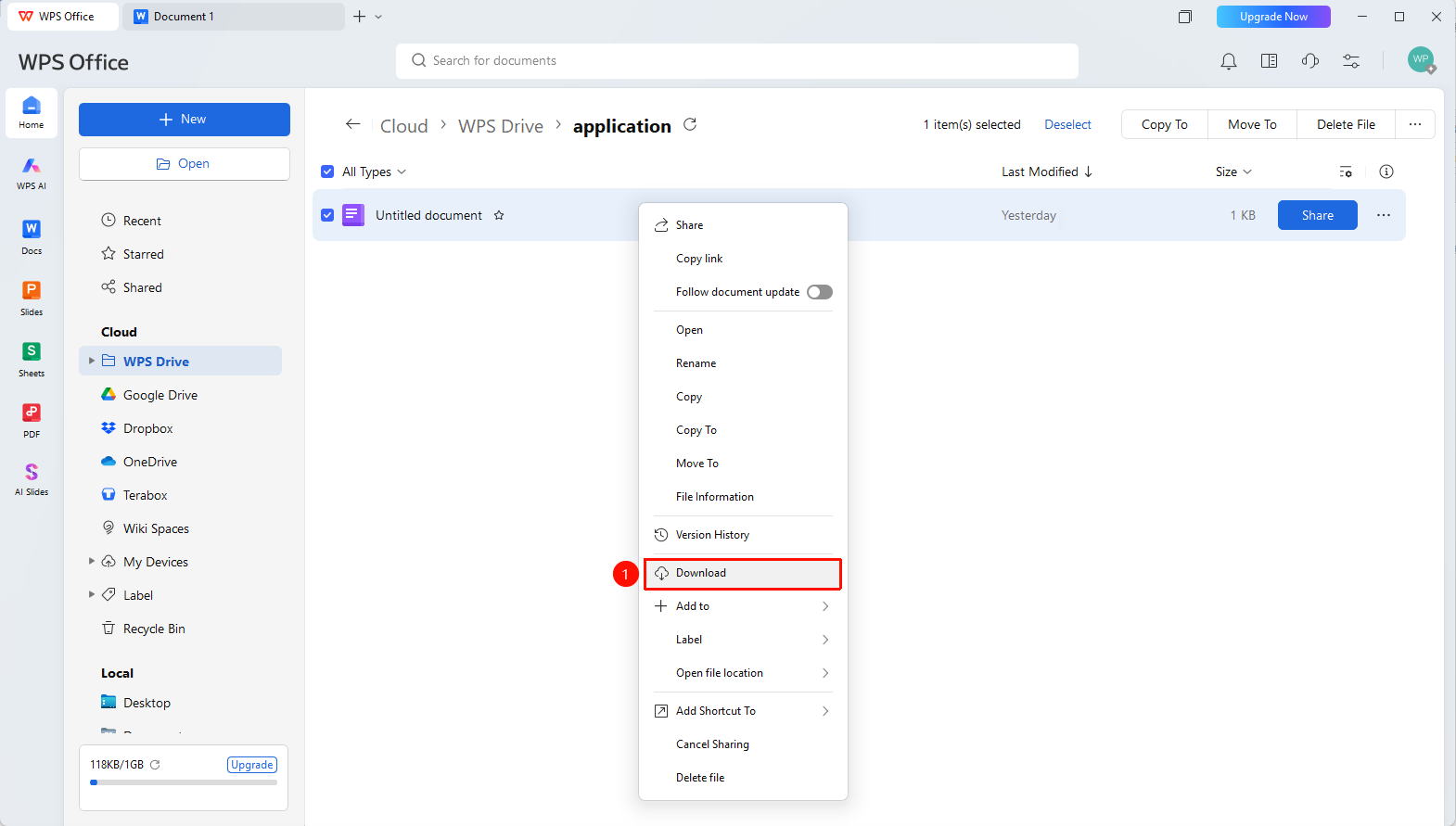This screenshot has width=1456, height=826.
Task: Select Version History in context menu
Action: tap(743, 535)
